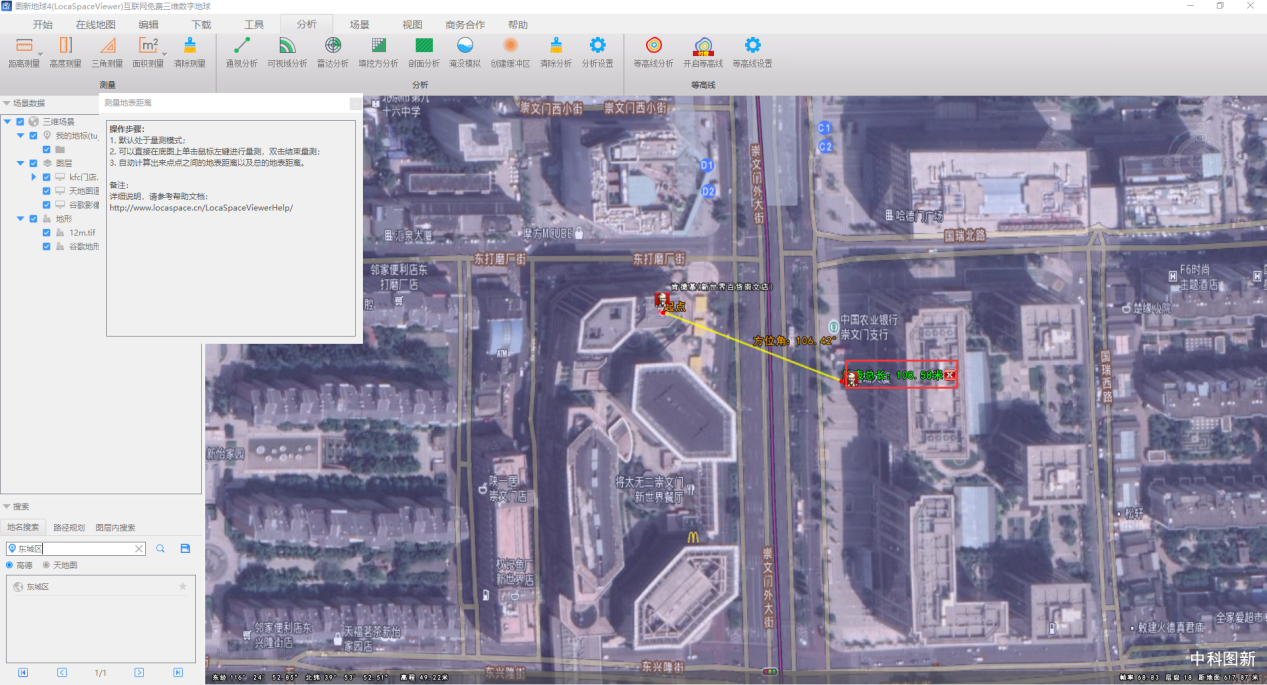
Task: Select the 天地图 radio button
Action: tap(46, 565)
